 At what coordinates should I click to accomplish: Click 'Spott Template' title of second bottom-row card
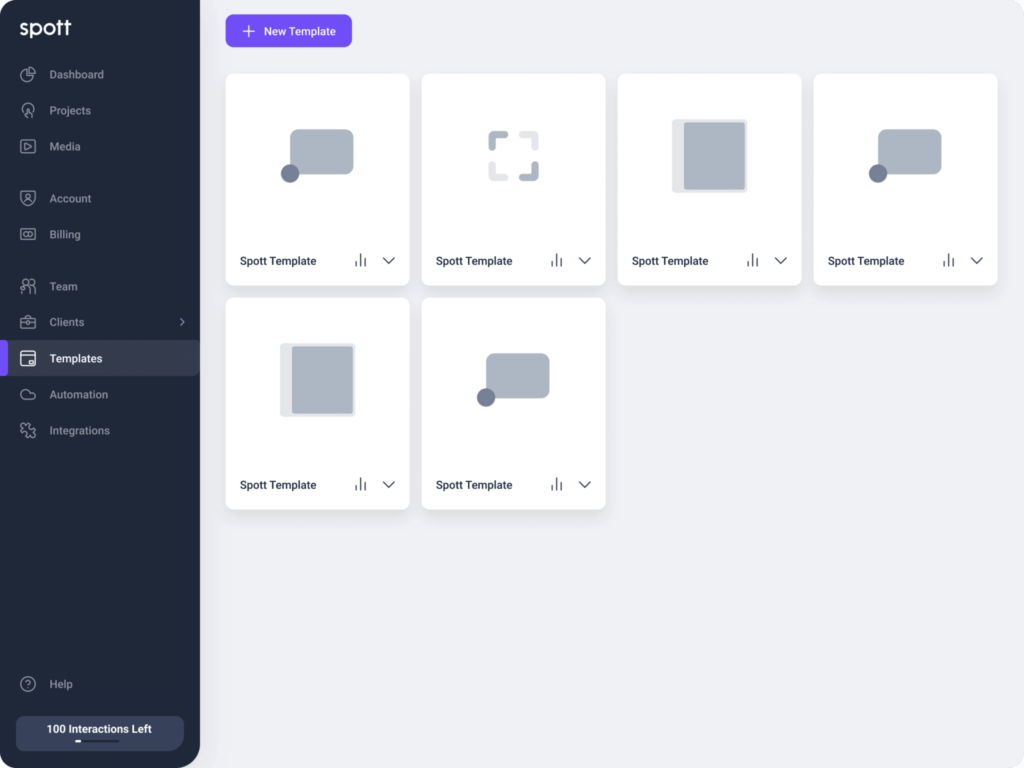pyautogui.click(x=473, y=485)
